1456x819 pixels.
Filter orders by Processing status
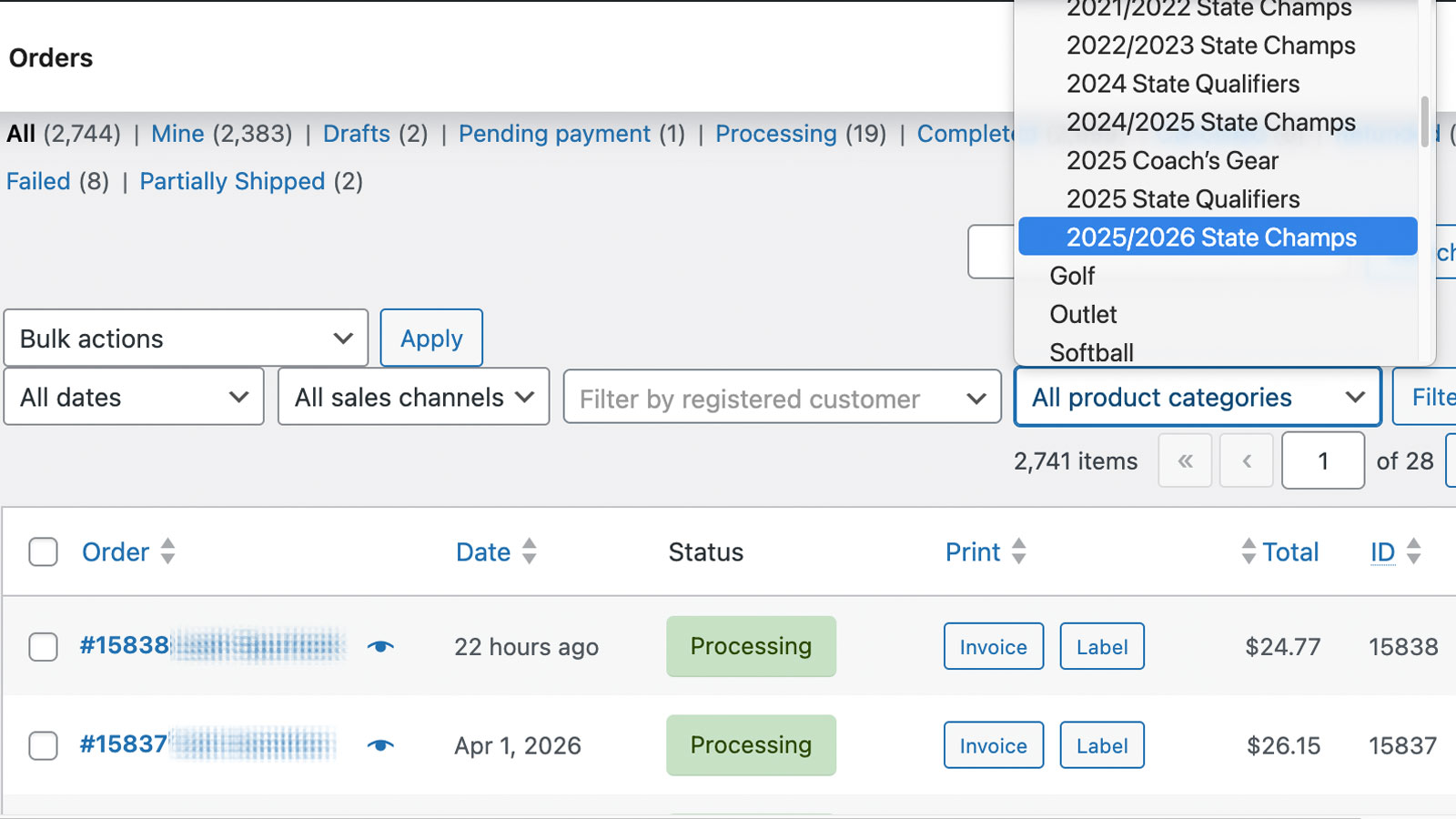click(x=775, y=134)
